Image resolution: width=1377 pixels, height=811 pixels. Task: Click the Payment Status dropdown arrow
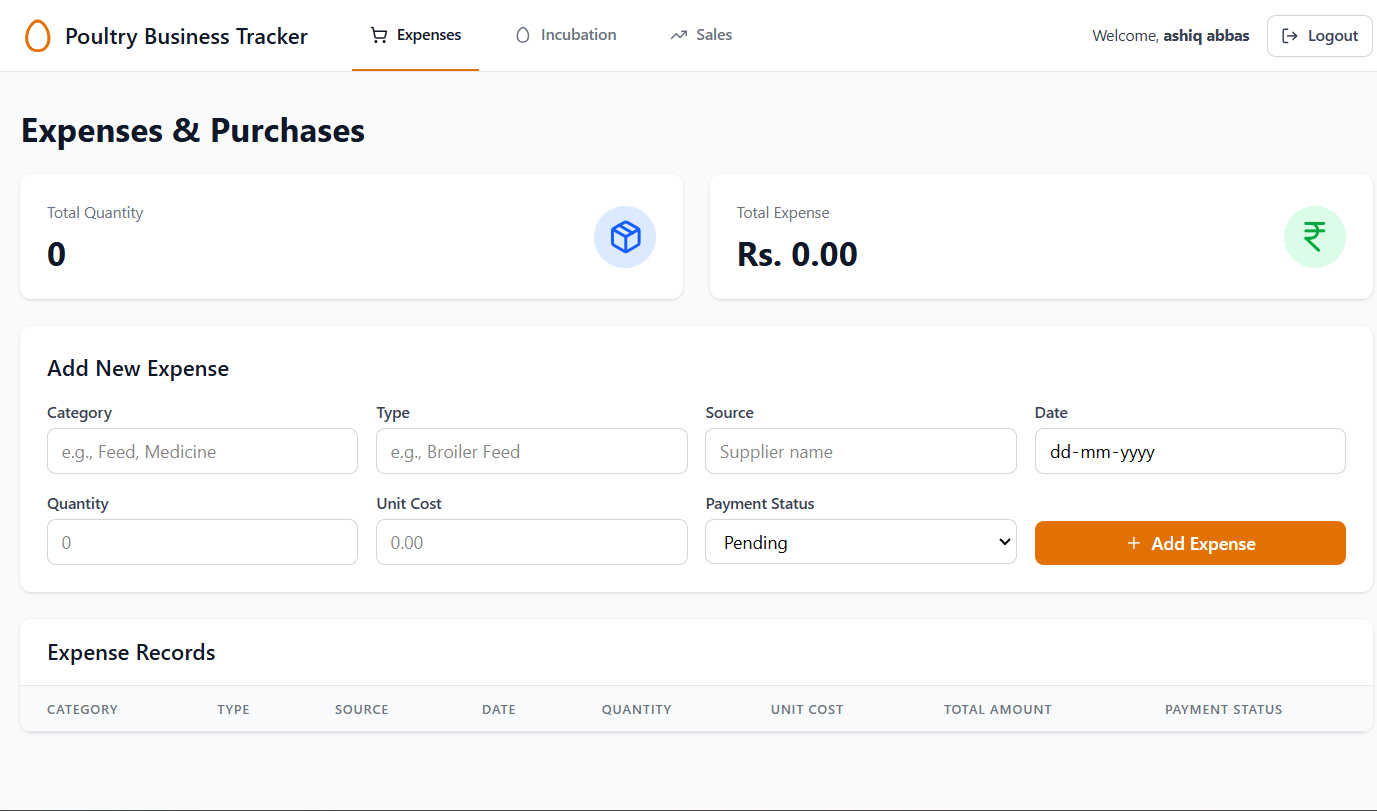pos(1004,542)
